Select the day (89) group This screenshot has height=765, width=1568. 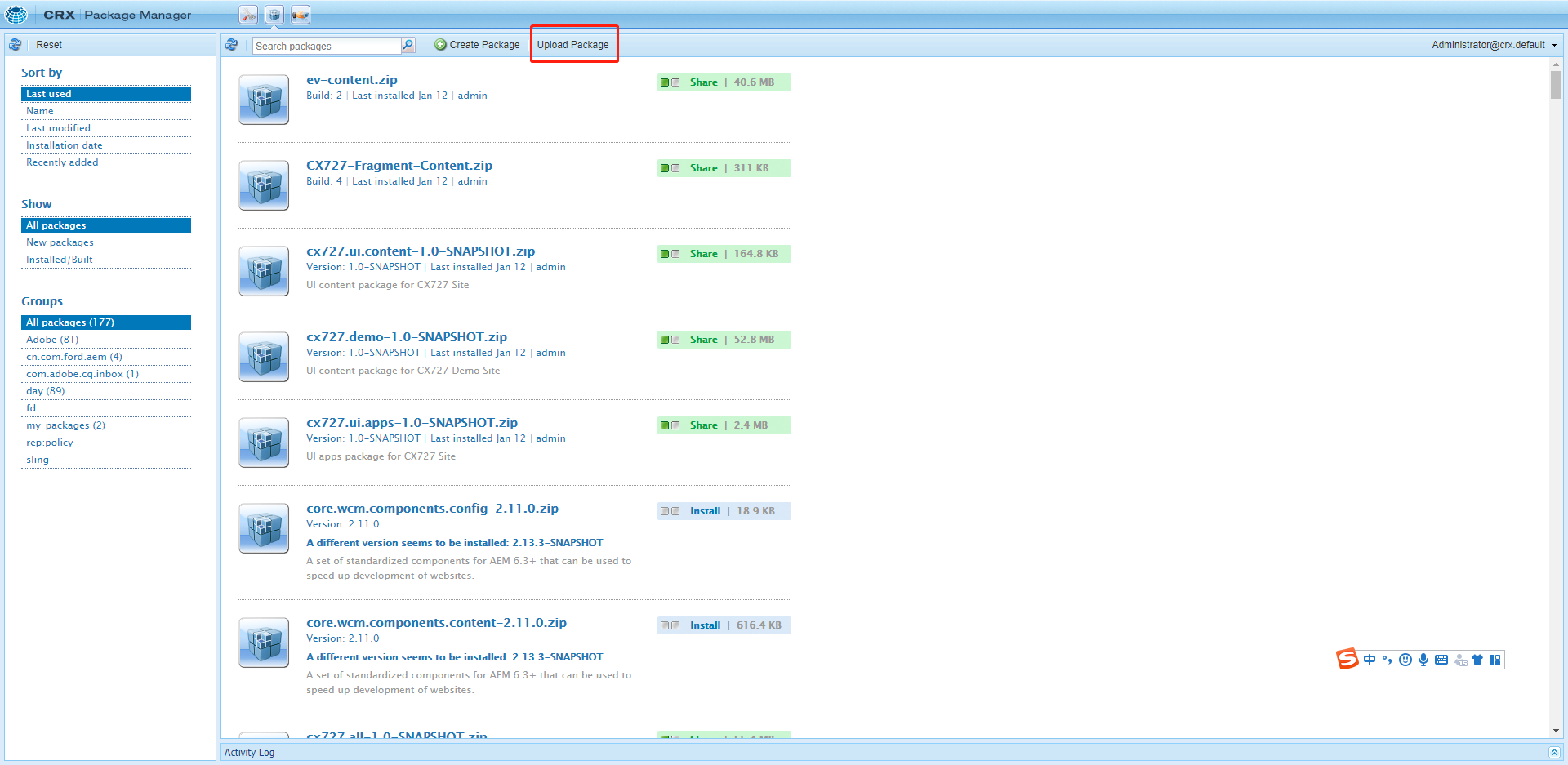coord(106,391)
